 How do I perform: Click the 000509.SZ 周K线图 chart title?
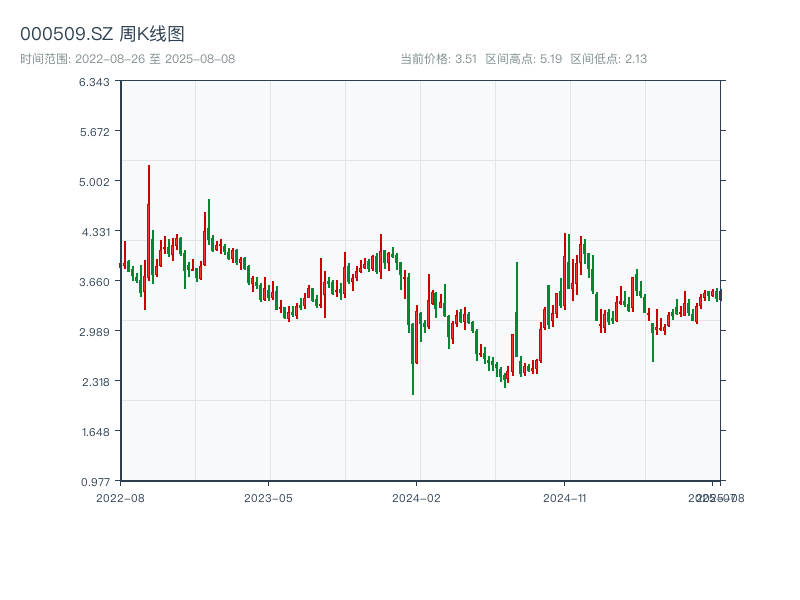102,34
